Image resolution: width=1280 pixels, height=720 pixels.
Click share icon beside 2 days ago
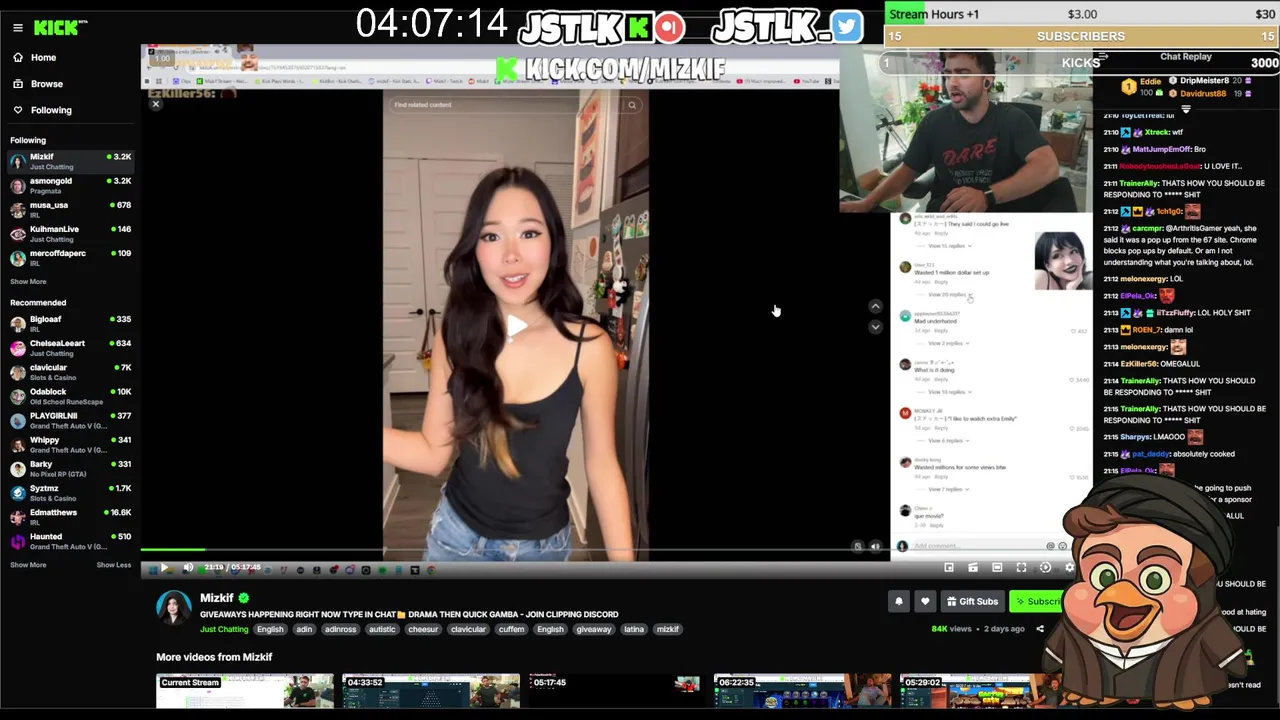click(1040, 629)
